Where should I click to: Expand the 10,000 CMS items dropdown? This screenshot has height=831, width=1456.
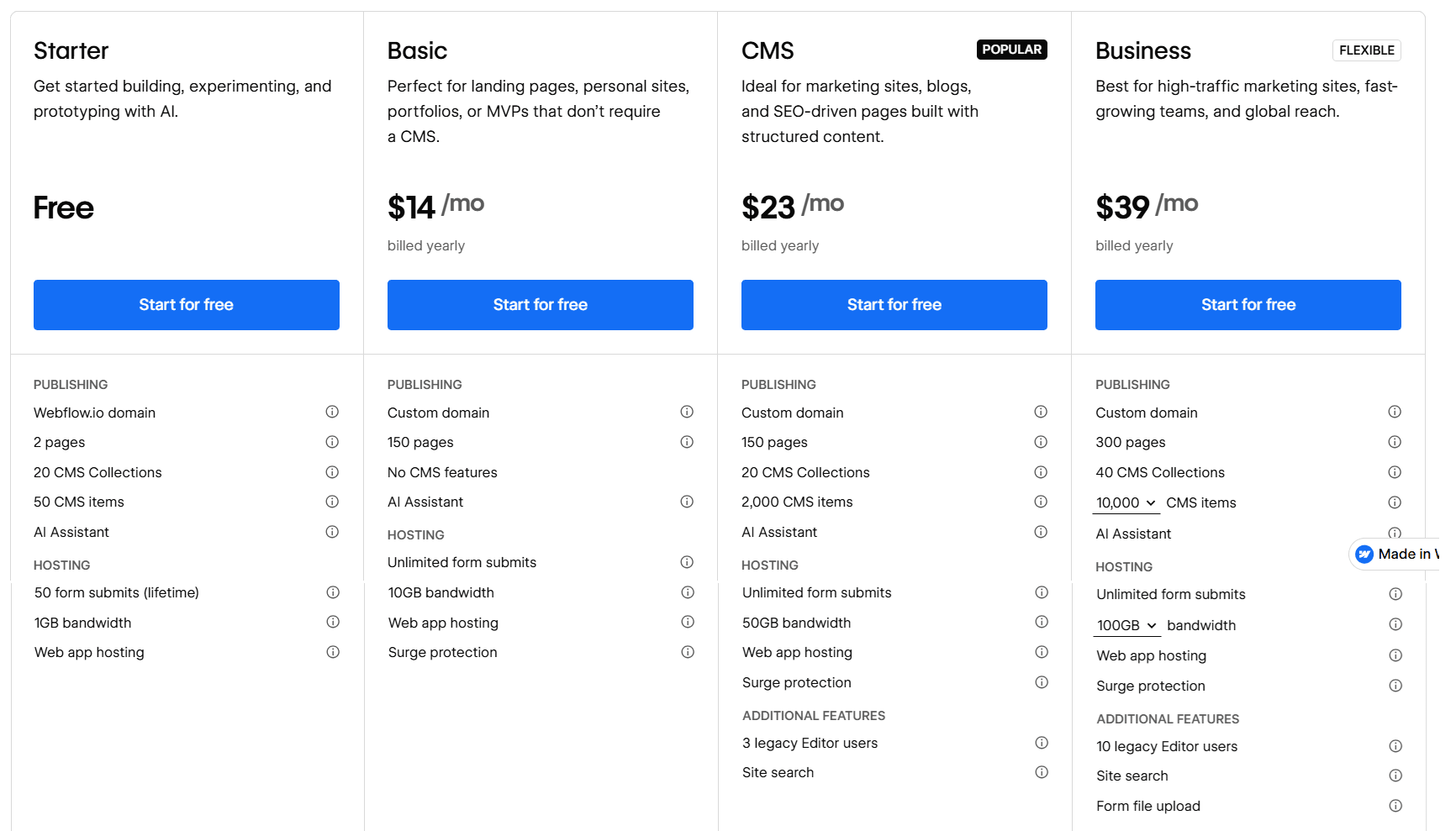point(1126,502)
